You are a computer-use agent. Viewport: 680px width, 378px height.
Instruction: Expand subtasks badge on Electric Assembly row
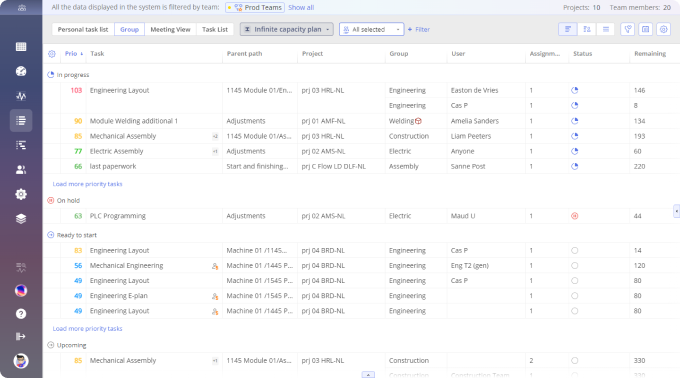coord(215,151)
